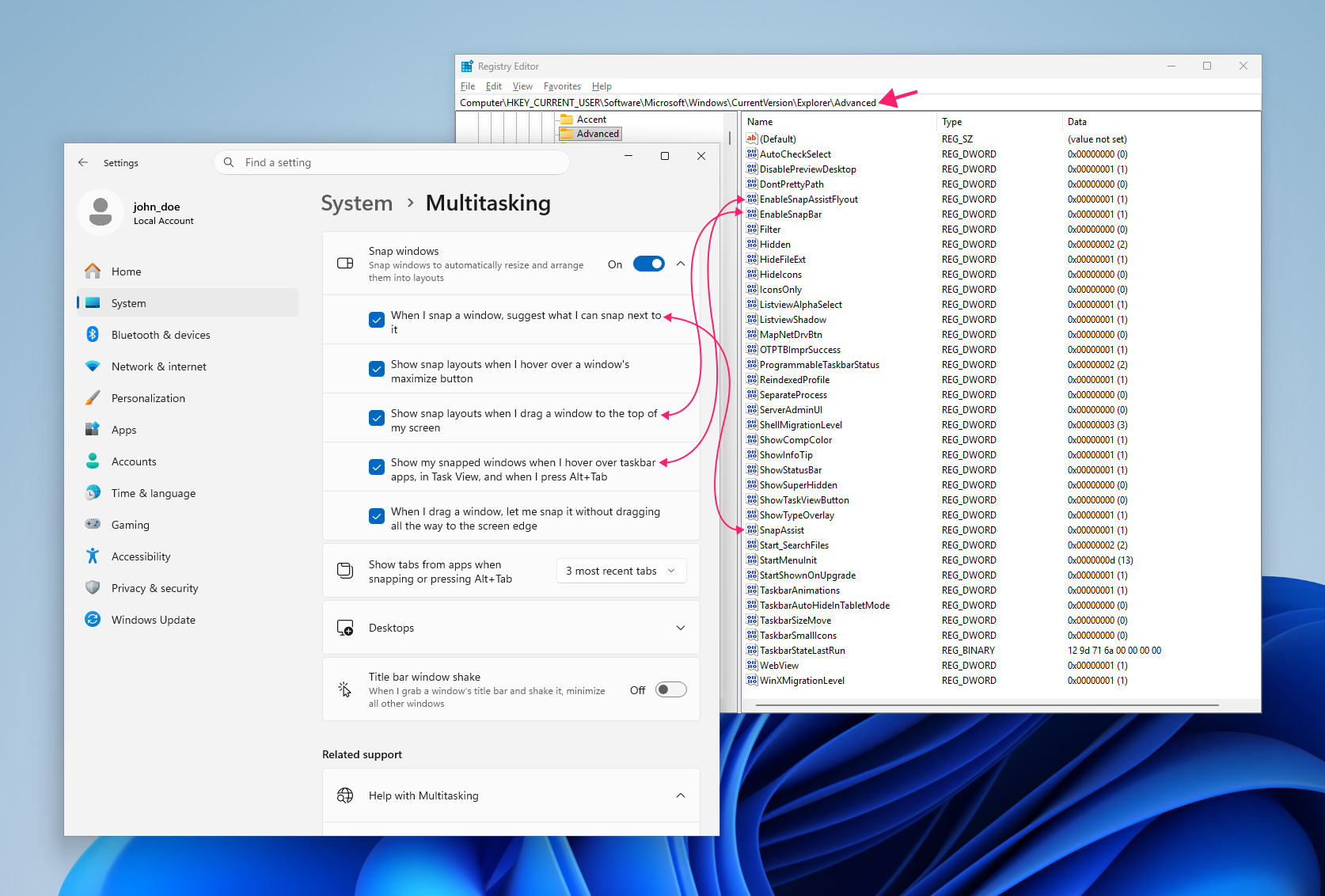Screen dimensions: 1325x896
Task: Click the registry values horizontal scrollbar
Action: (985, 704)
